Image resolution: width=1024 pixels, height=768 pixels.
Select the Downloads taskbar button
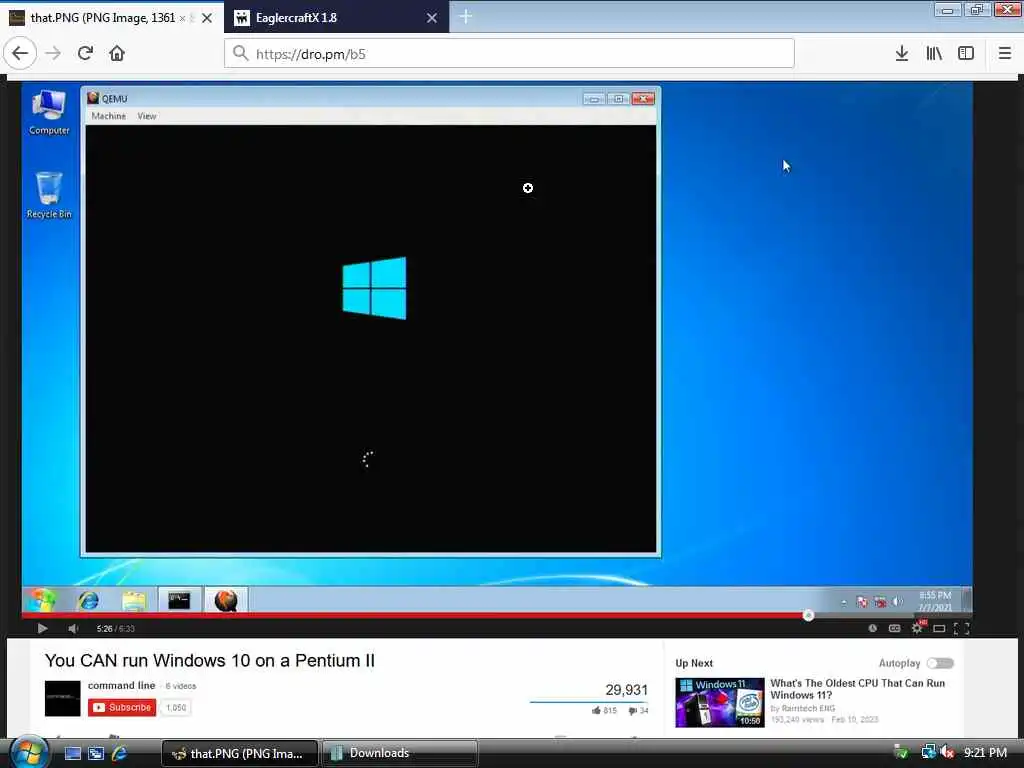pyautogui.click(x=400, y=754)
